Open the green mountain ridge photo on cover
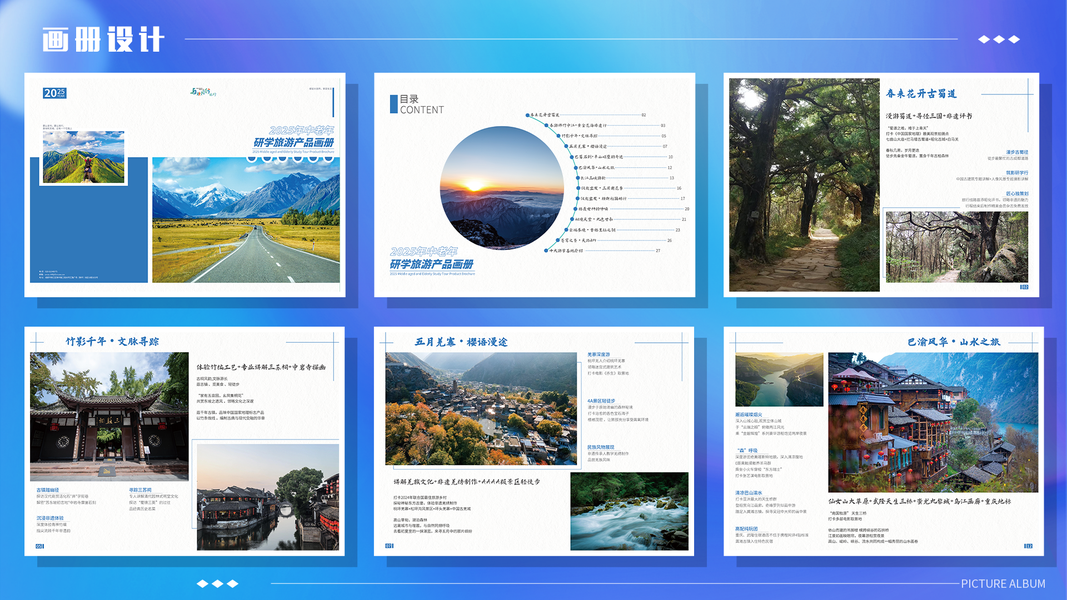 pyautogui.click(x=84, y=157)
